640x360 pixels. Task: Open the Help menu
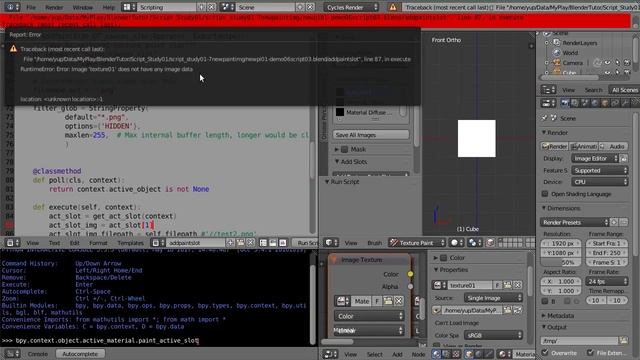tap(109, 7)
